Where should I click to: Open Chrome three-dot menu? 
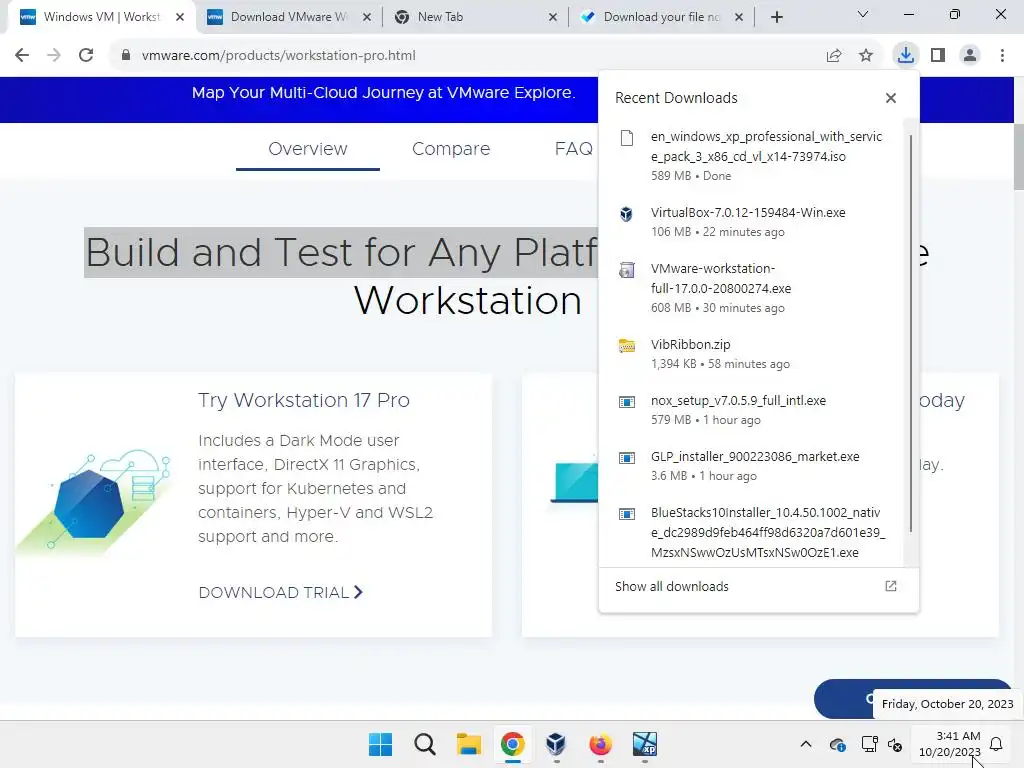(1002, 56)
